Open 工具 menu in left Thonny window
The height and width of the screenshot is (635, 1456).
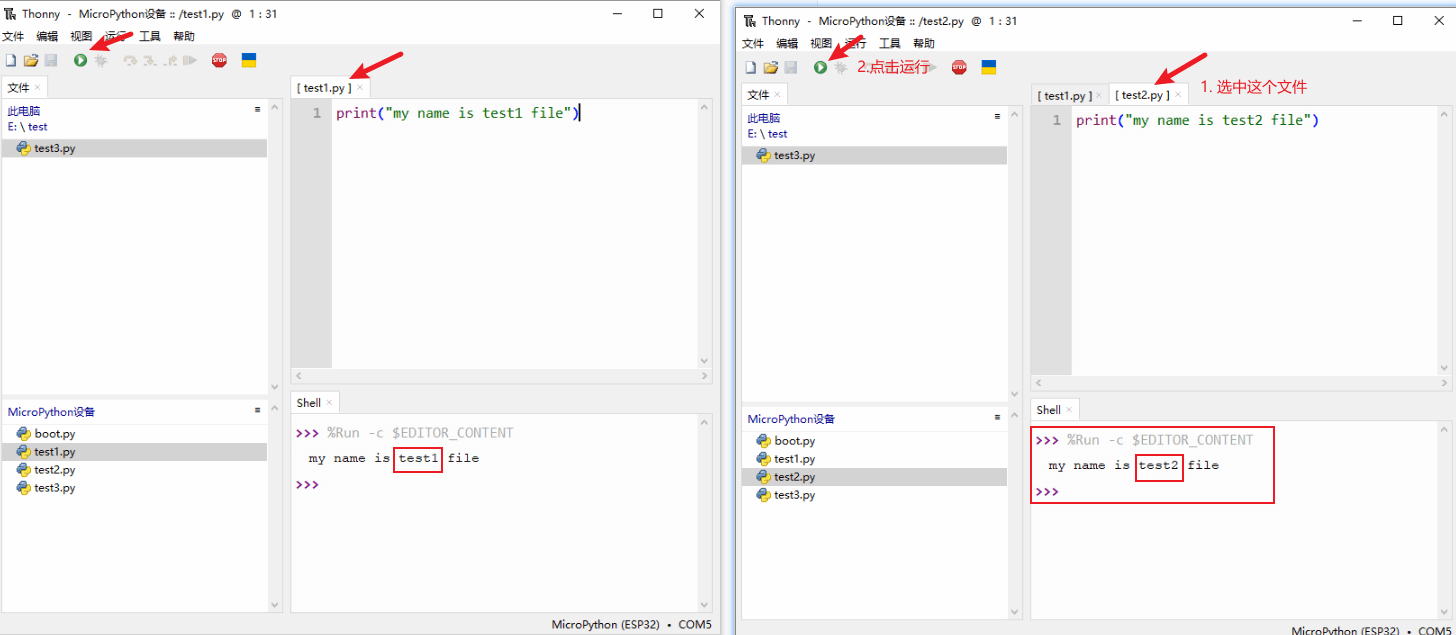point(149,36)
